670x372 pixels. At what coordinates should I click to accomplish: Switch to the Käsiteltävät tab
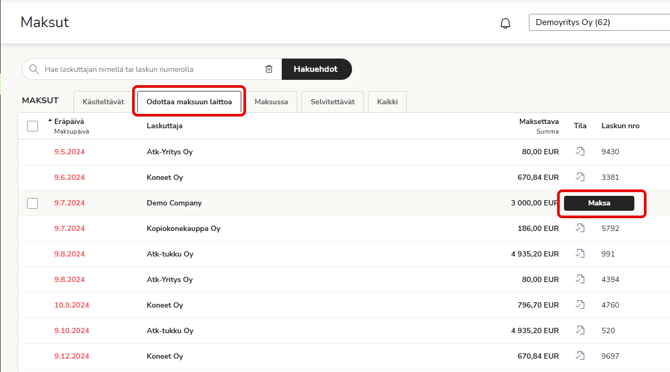click(103, 102)
